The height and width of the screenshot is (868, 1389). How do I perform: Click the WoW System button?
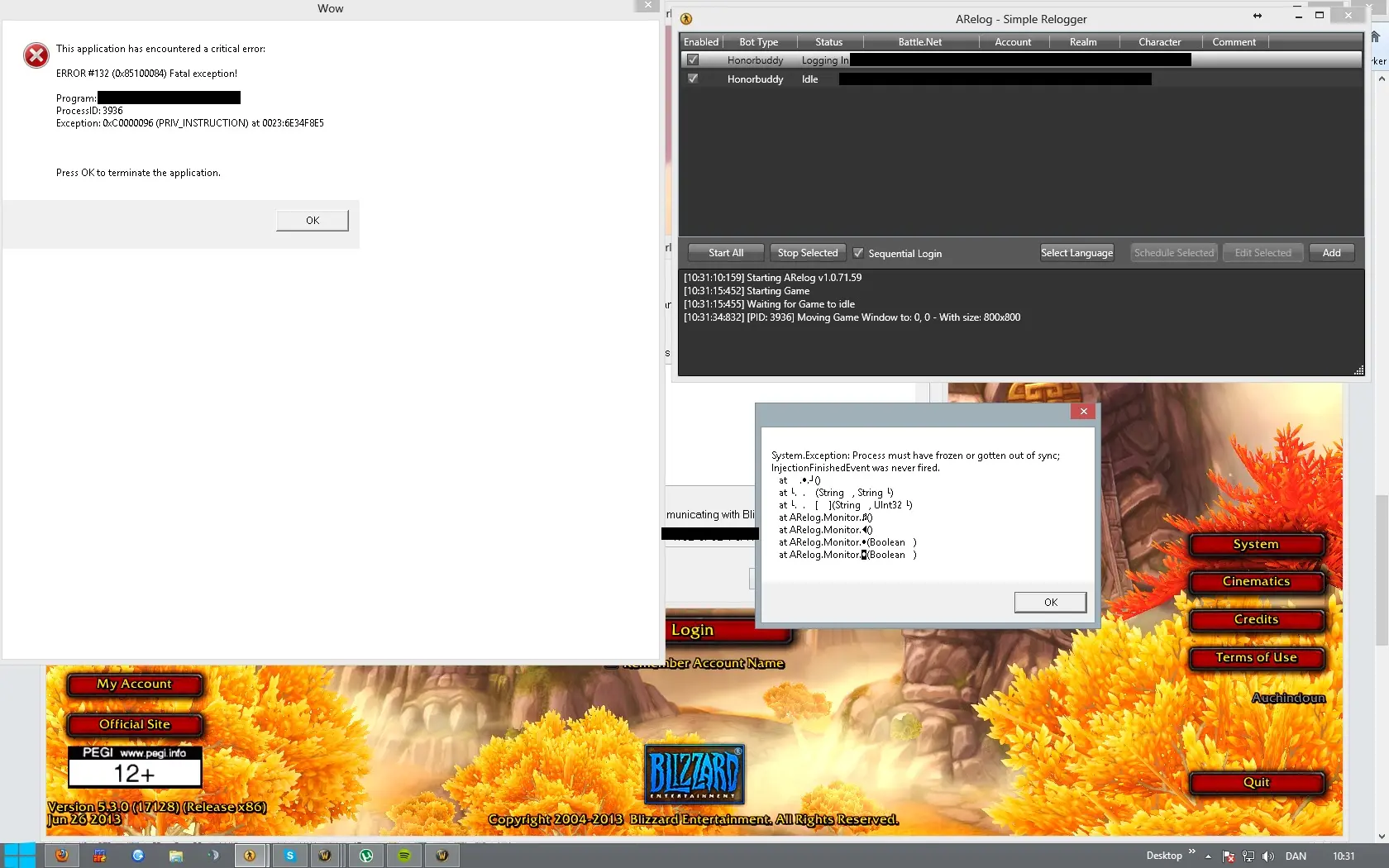[x=1256, y=544]
